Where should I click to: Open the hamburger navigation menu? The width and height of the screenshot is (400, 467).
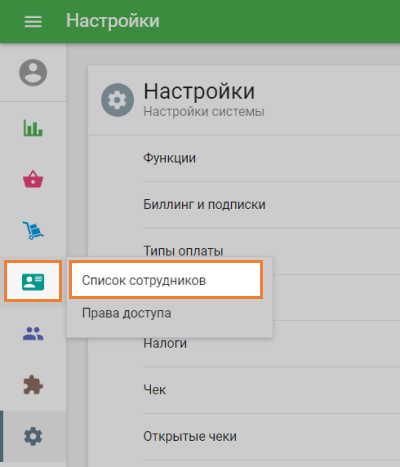[33, 22]
